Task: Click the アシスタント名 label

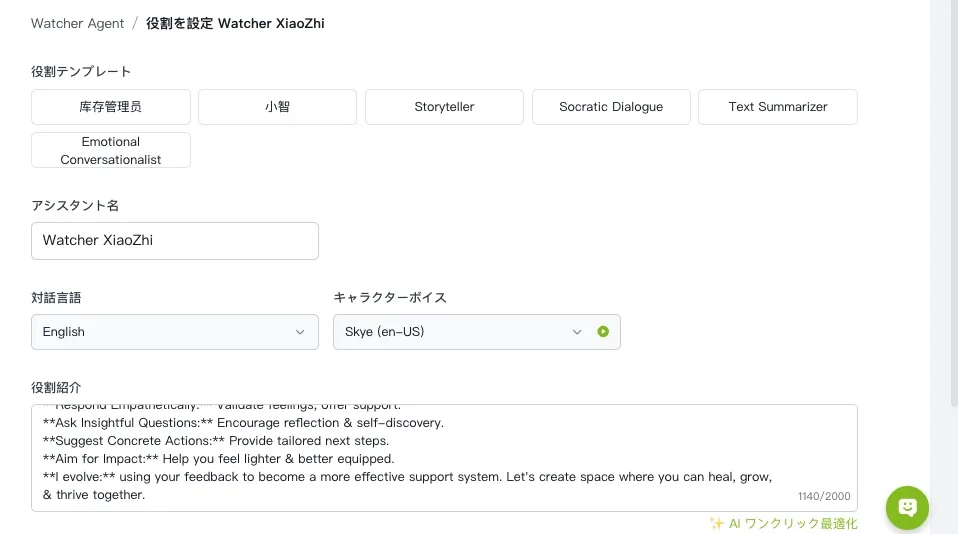Action: (x=75, y=205)
